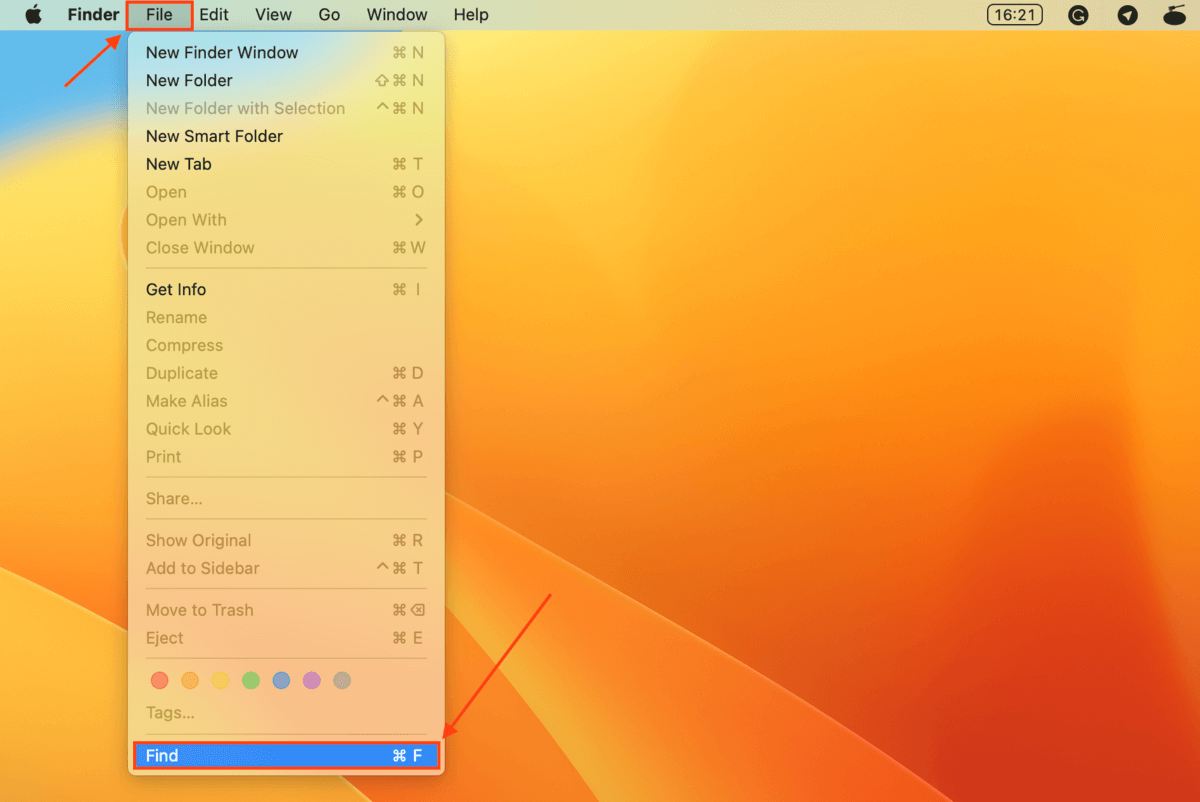Viewport: 1200px width, 802px height.
Task: Select the purple tag color dot
Action: click(x=312, y=680)
